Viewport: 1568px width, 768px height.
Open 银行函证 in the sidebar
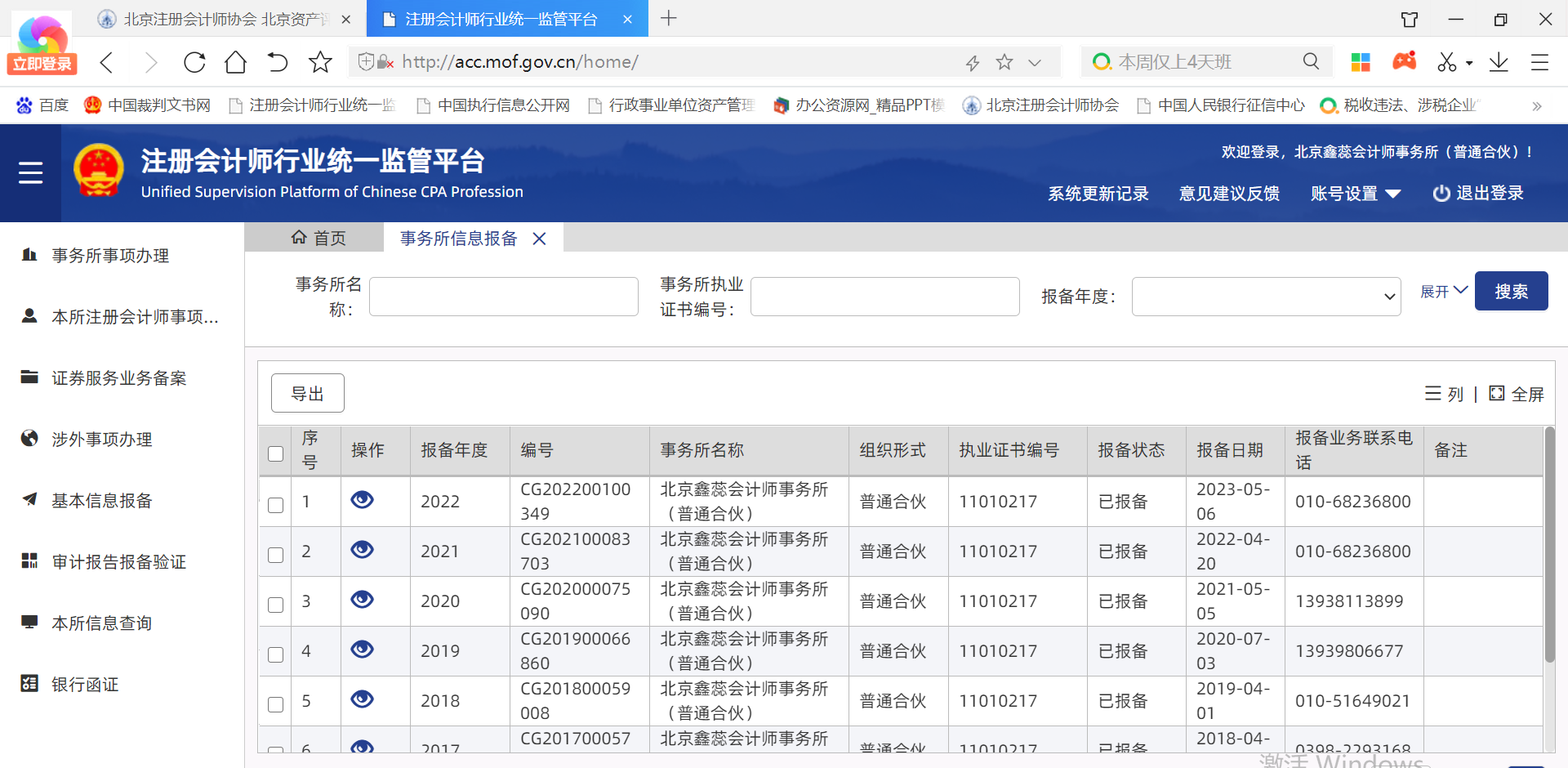coord(85,685)
